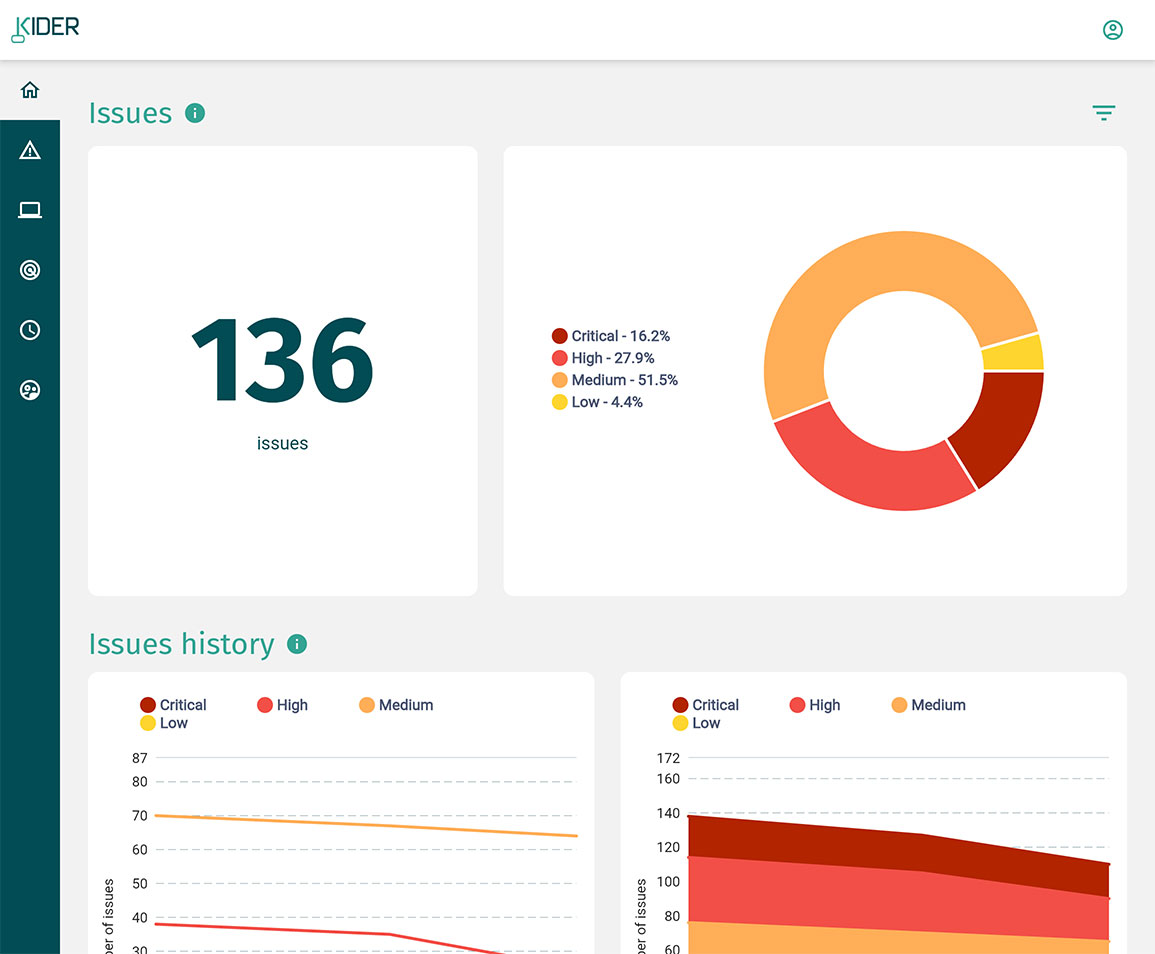The width and height of the screenshot is (1155, 954).
Task: Open the warning triangle issues page
Action: click(x=30, y=151)
